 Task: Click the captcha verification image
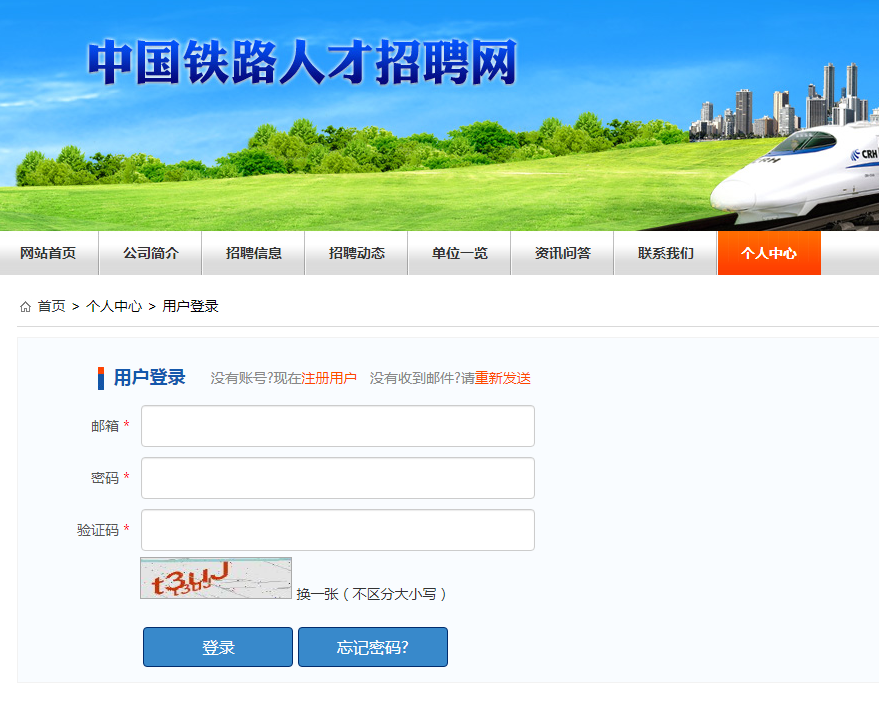tap(216, 579)
